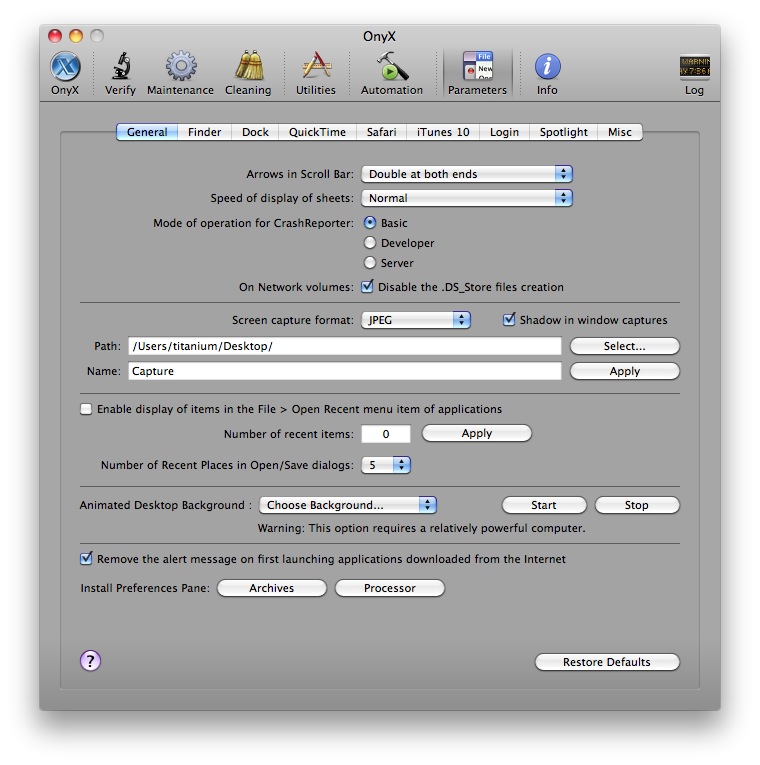
Task: Click the Name field containing Capture
Action: point(345,371)
